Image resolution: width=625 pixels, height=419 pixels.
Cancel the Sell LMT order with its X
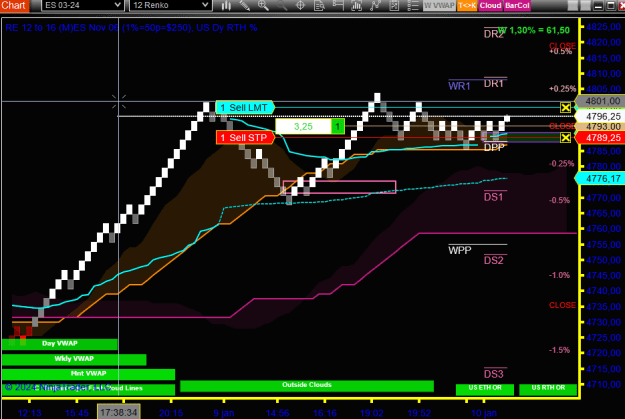tap(565, 107)
